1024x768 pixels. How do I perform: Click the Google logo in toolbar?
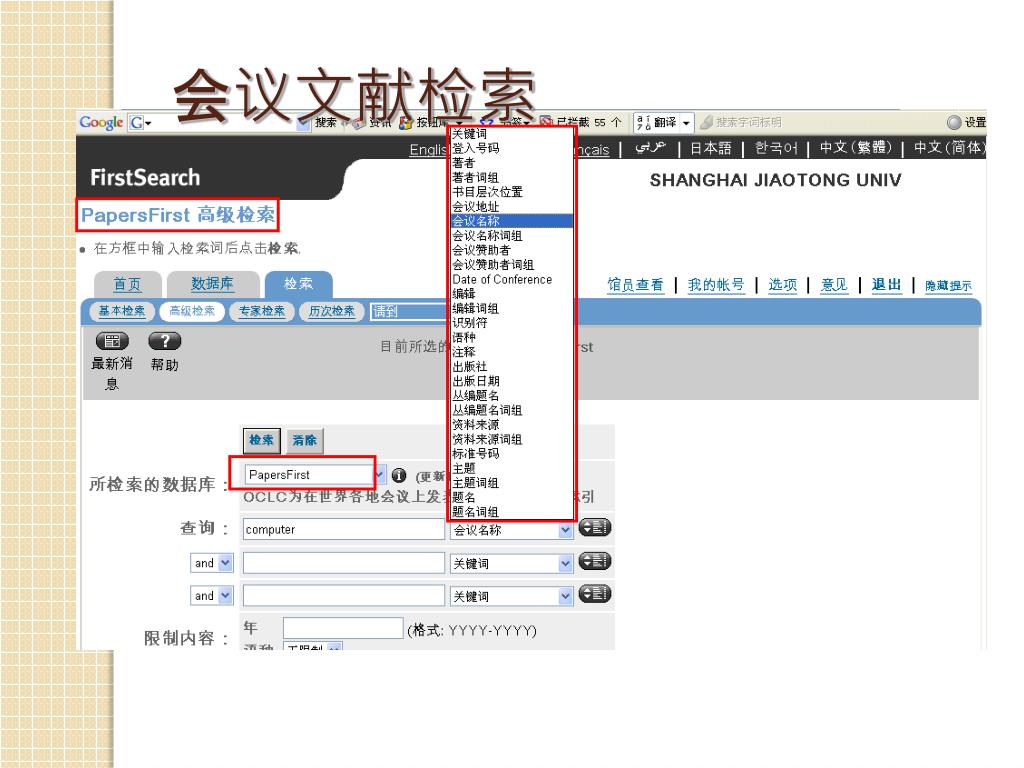point(101,123)
